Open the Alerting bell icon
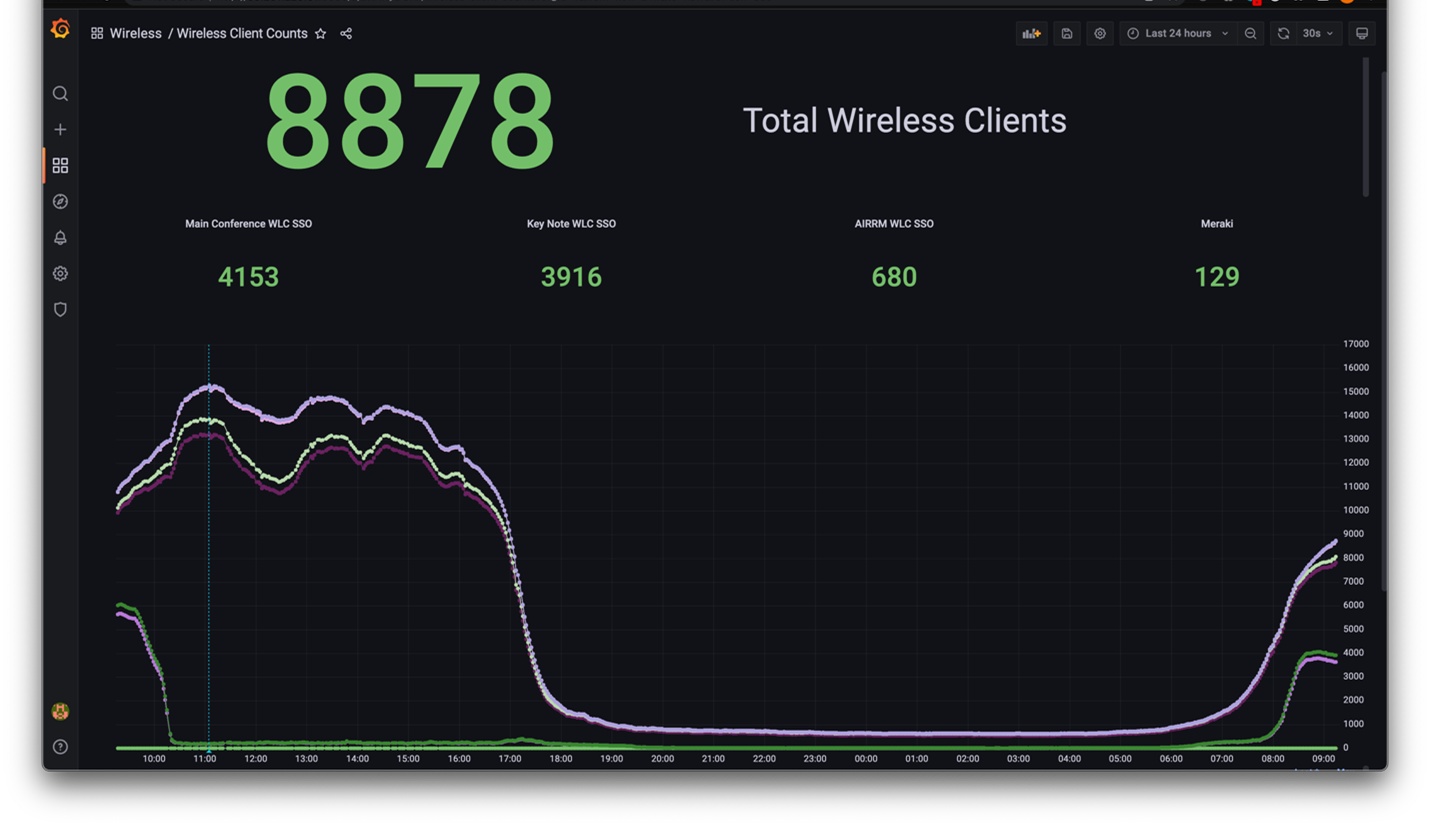This screenshot has height=827, width=1430. point(60,238)
